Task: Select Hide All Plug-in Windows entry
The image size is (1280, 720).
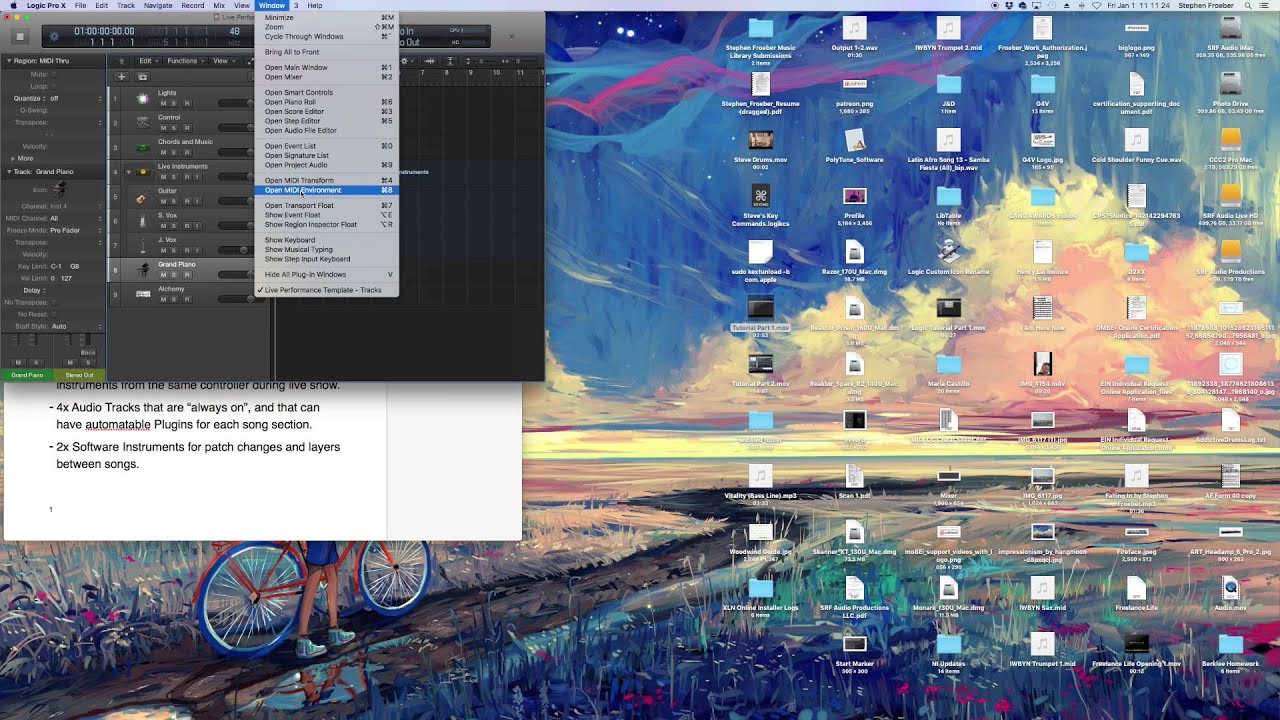Action: coord(327,274)
